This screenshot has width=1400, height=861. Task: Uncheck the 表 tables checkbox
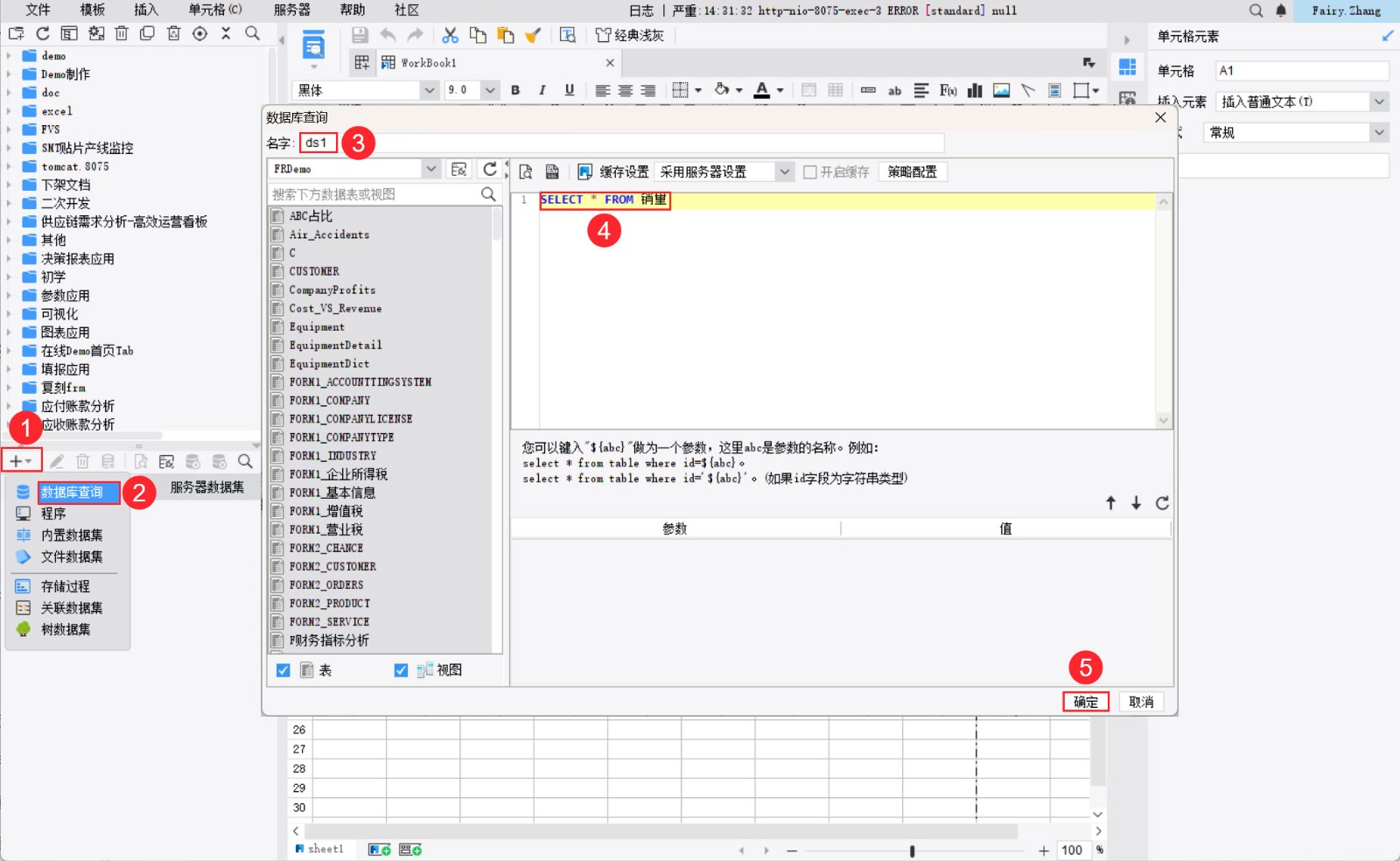[x=283, y=670]
